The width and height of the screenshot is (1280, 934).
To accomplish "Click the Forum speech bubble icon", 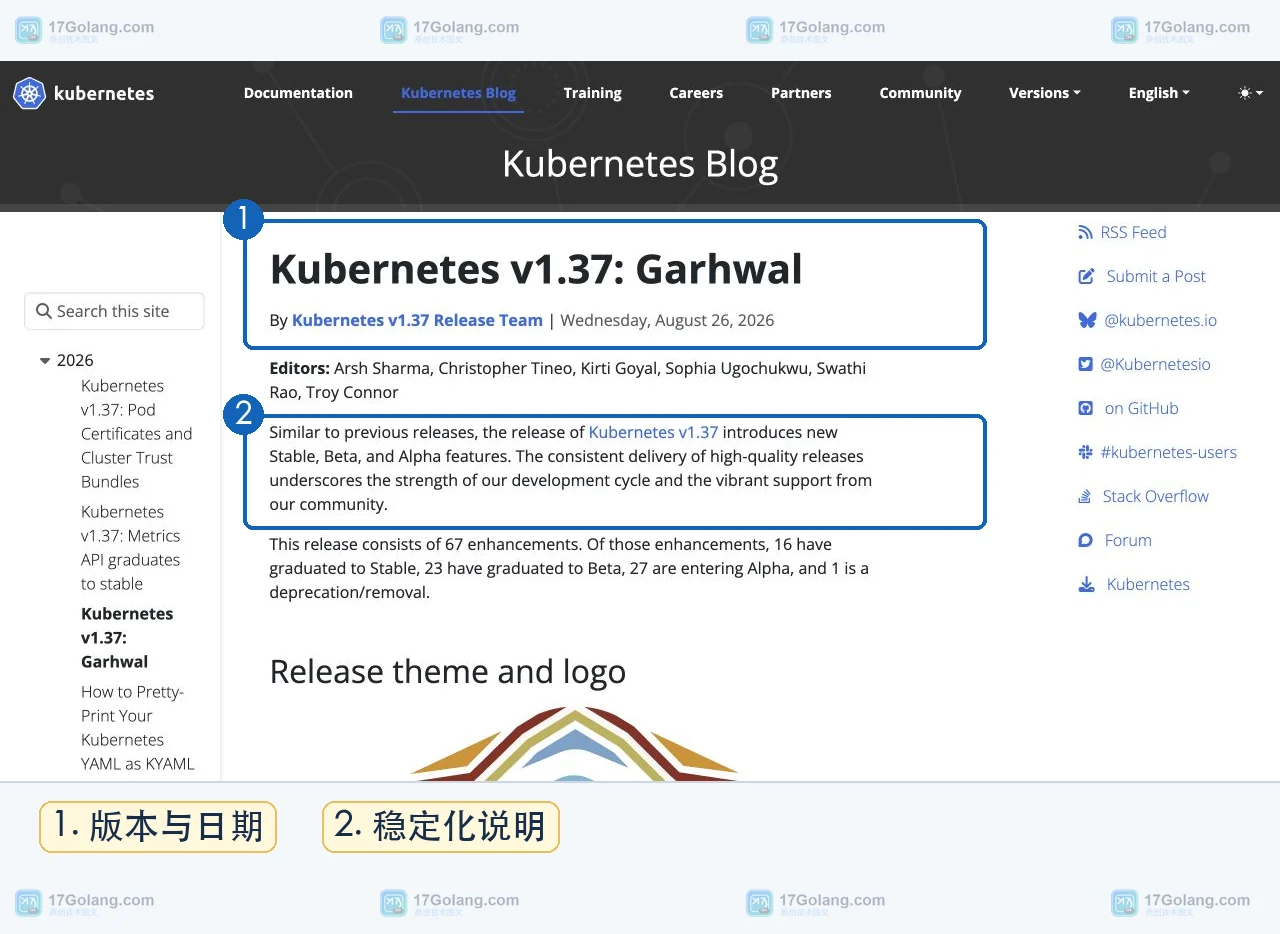I will point(1085,540).
